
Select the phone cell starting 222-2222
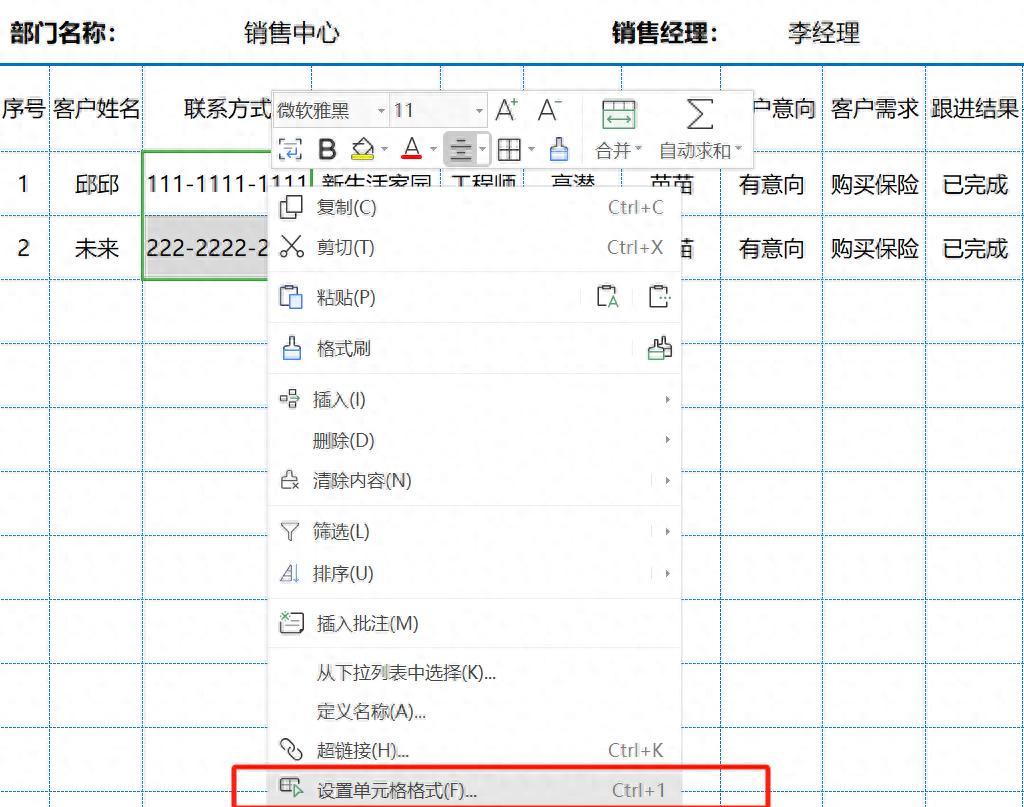(x=206, y=248)
